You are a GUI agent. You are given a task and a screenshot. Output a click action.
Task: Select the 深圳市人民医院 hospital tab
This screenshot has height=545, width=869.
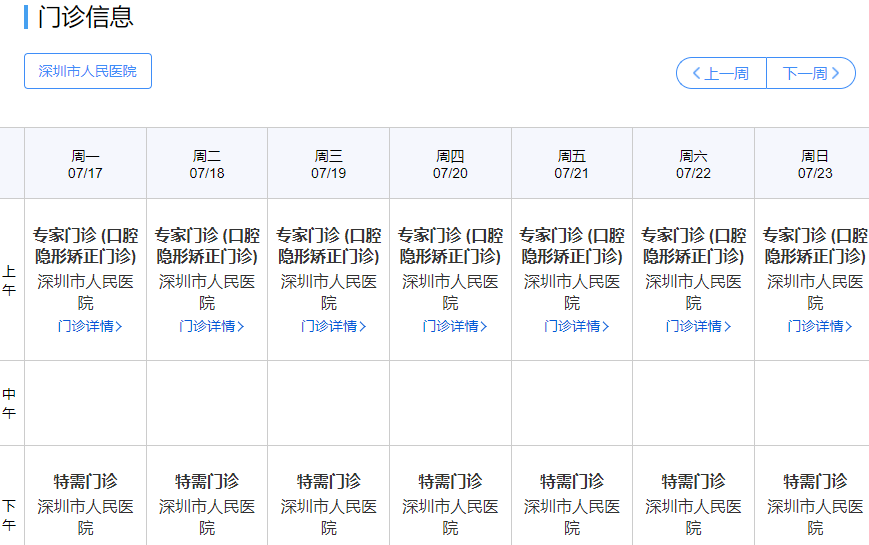[x=88, y=71]
